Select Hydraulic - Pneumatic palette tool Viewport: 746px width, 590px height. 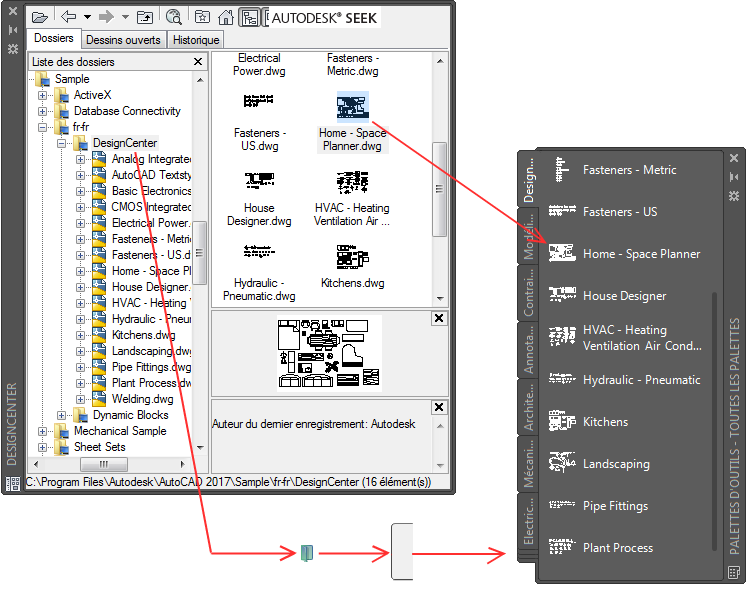[627, 380]
